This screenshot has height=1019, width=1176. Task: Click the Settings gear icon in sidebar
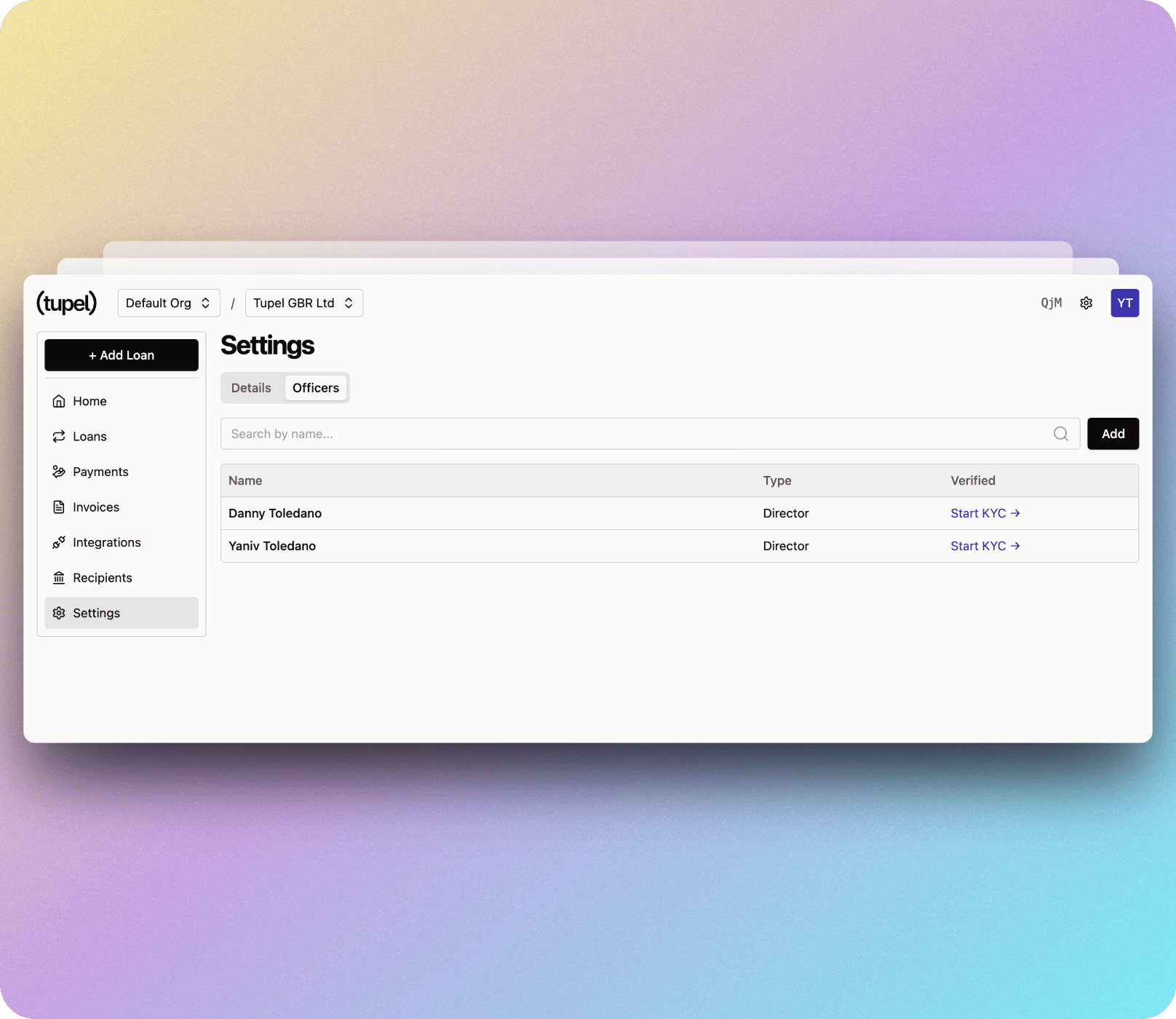[59, 613]
